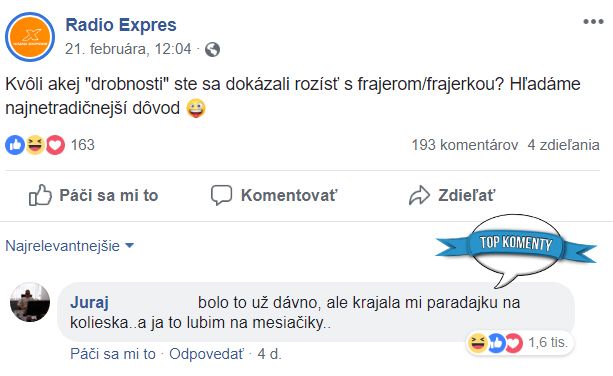Viewport: 613px width, 376px height.
Task: Click the Radio Expres profile logo
Action: point(30,37)
